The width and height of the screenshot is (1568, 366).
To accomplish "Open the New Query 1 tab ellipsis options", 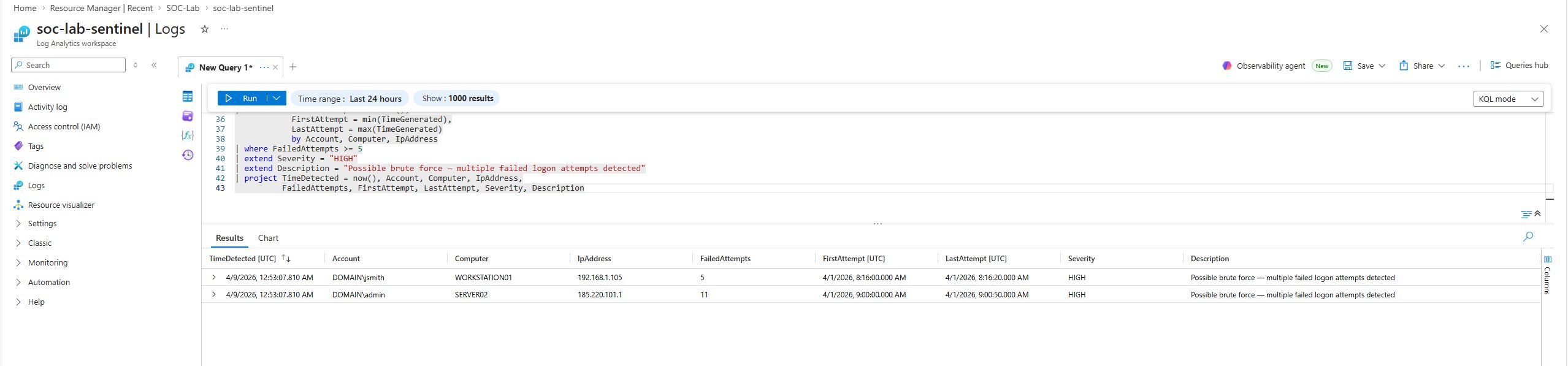I will (x=264, y=67).
